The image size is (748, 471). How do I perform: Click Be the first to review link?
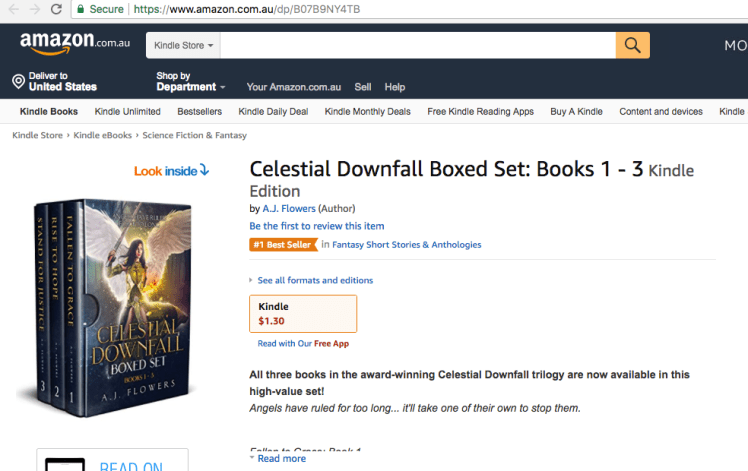pos(316,226)
